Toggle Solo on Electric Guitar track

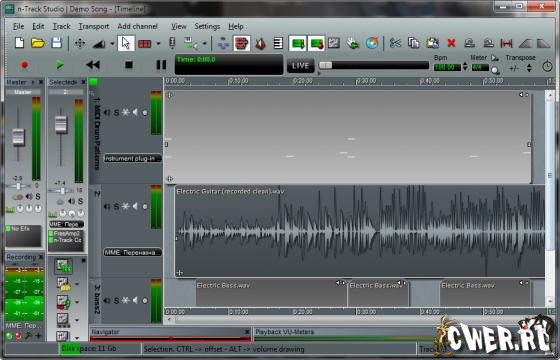[x=116, y=206]
